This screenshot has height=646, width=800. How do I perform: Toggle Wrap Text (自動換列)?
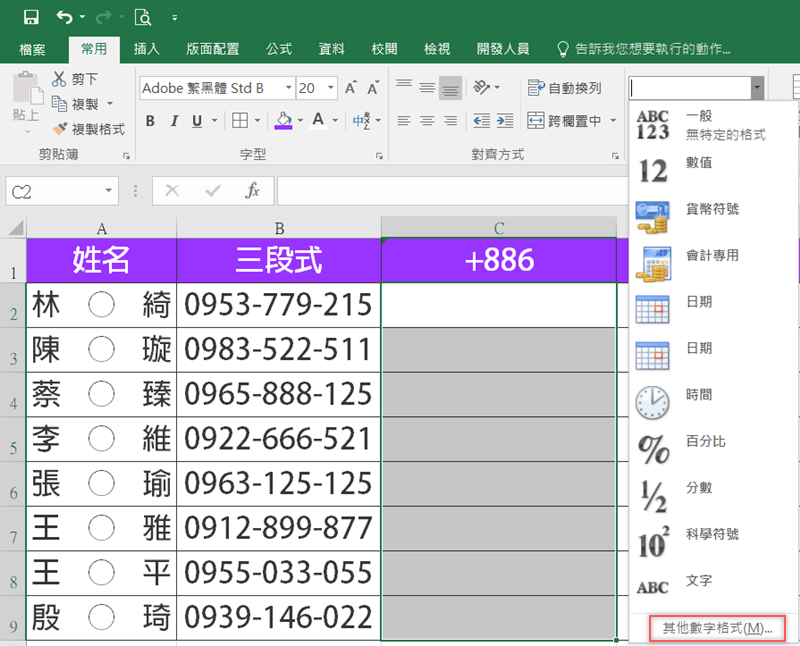pos(565,88)
